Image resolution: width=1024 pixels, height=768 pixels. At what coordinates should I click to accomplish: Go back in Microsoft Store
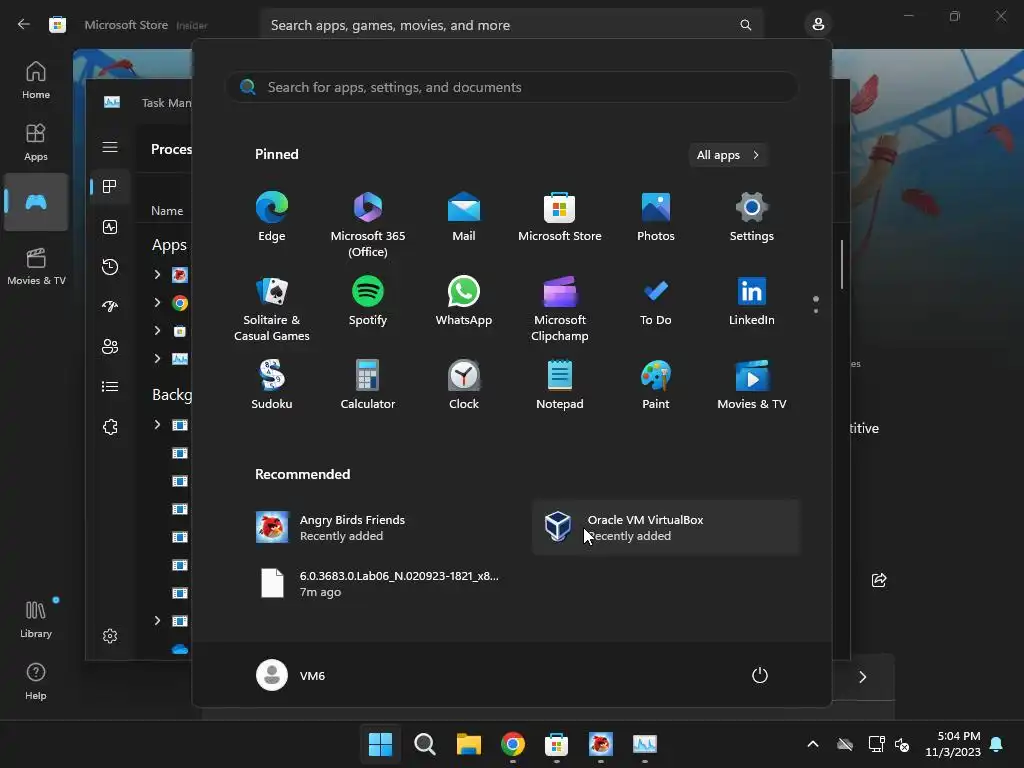(x=24, y=25)
